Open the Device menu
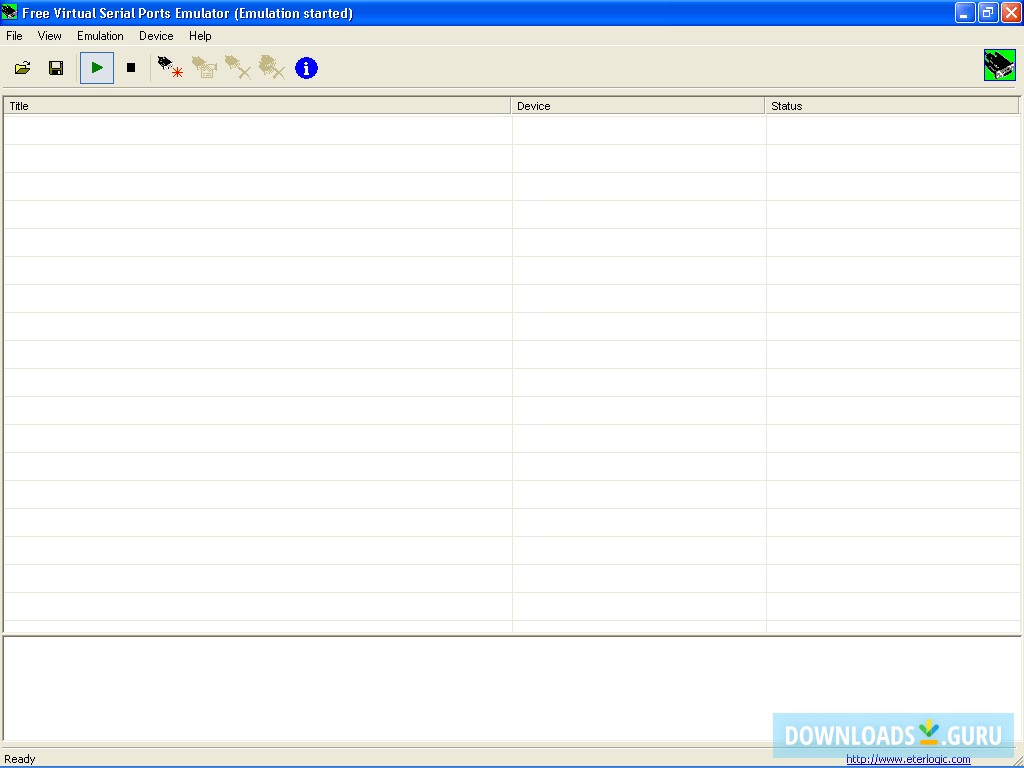This screenshot has height=768, width=1024. coord(156,36)
